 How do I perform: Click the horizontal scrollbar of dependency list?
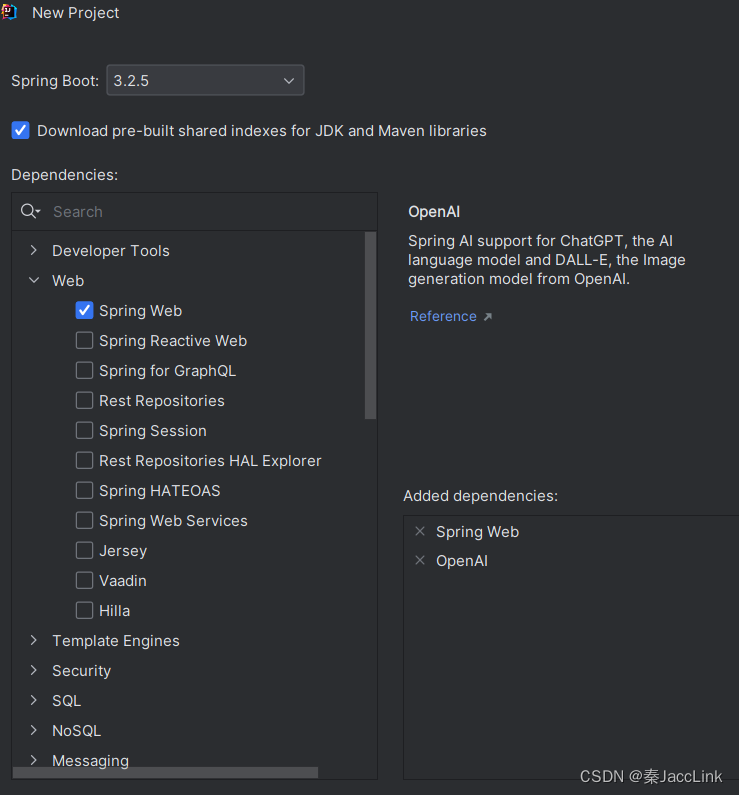(x=165, y=772)
